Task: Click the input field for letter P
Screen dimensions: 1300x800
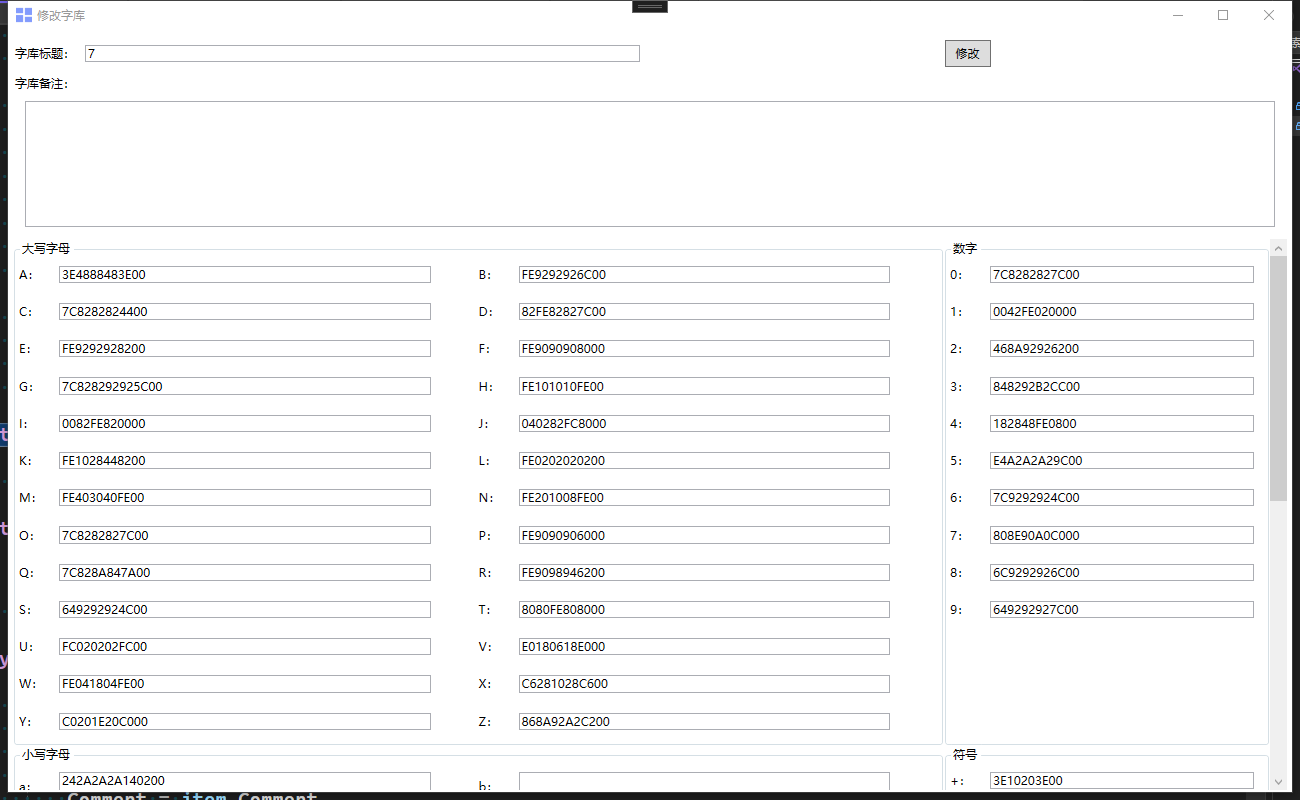Action: point(704,535)
